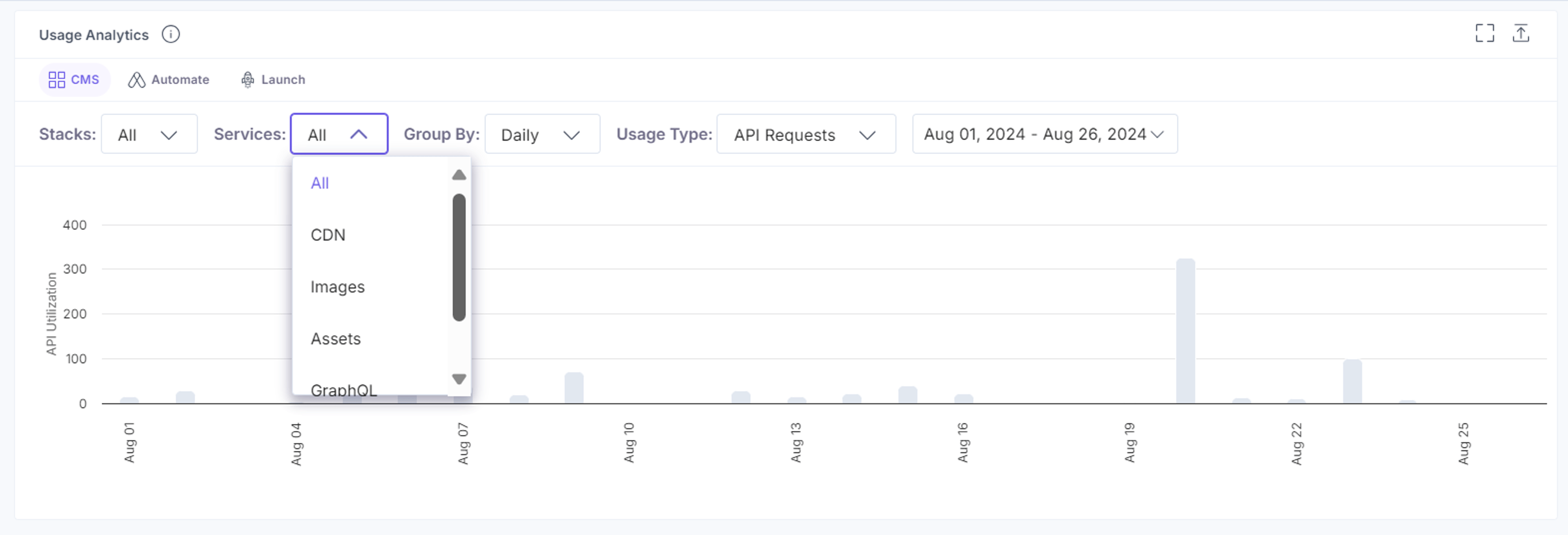Click the dropdown scrollbar up arrow

(x=459, y=175)
